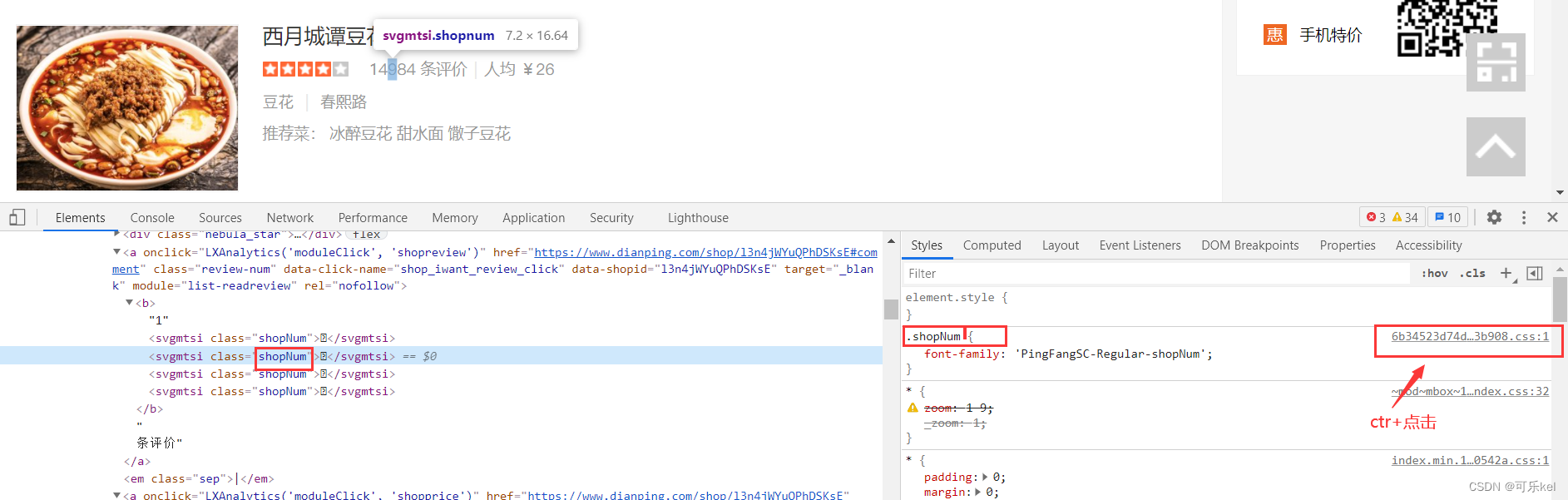Select the Styles sidebar tab
Screen dimensions: 1568x500
coord(927,245)
